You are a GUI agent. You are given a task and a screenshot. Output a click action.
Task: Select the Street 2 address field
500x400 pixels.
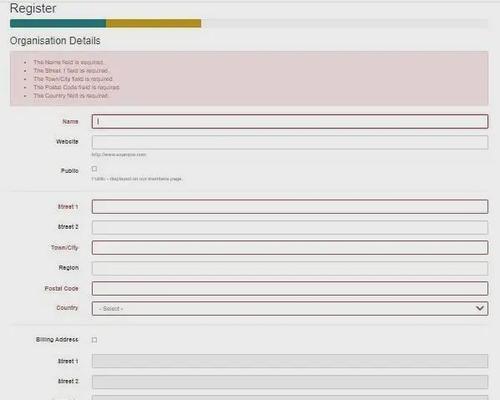click(290, 227)
